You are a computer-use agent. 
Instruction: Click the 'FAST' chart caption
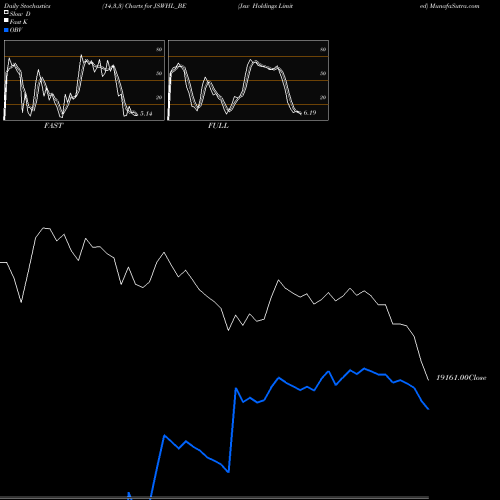tap(53, 126)
